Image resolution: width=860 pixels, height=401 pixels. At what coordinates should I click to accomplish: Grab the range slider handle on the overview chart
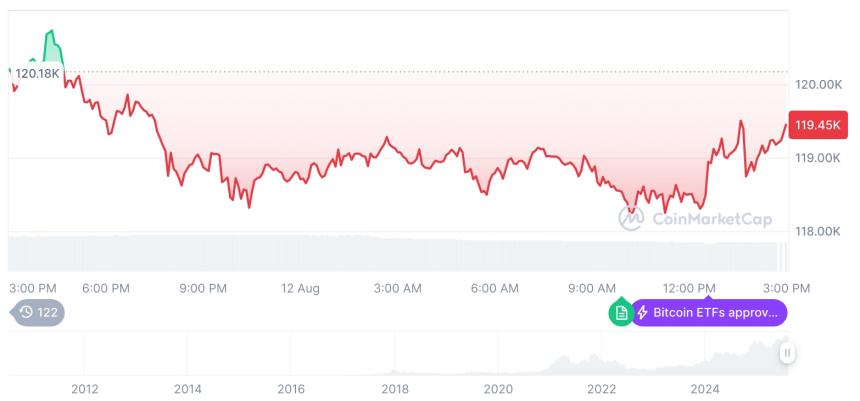788,353
